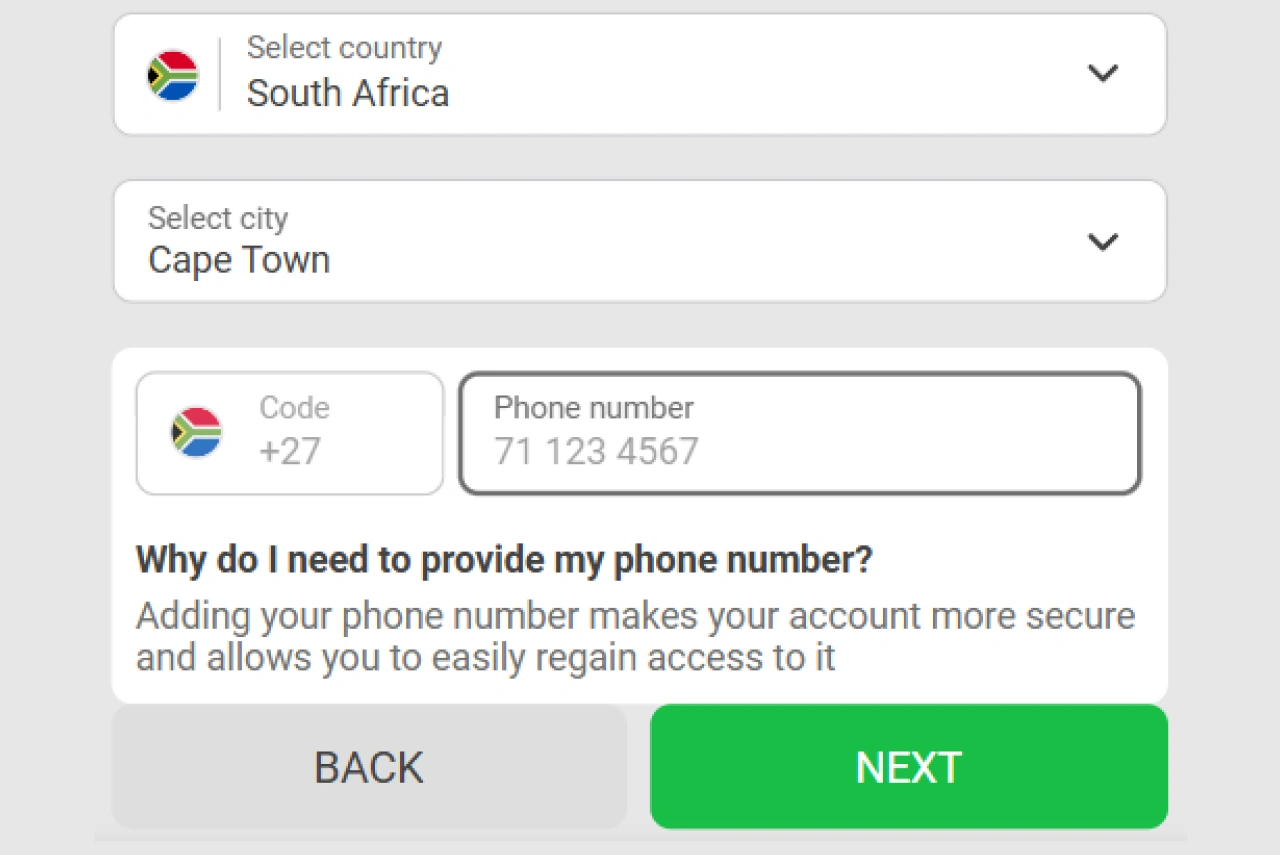Click the "Phone number" field label
This screenshot has height=855, width=1280.
(x=593, y=407)
